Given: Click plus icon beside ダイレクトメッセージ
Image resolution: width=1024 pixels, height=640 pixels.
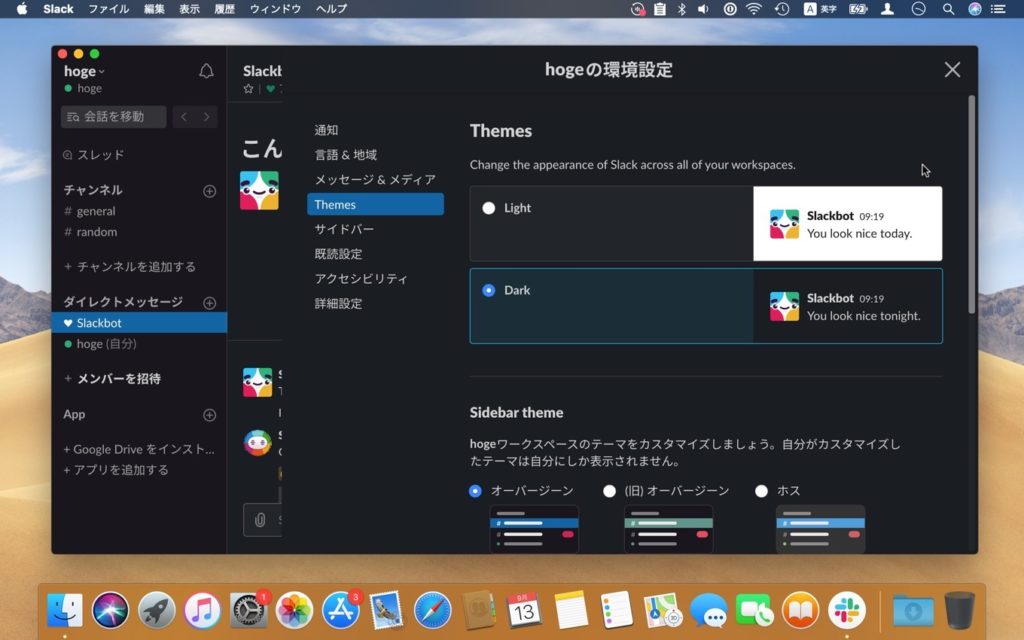Looking at the screenshot, I should pos(209,303).
